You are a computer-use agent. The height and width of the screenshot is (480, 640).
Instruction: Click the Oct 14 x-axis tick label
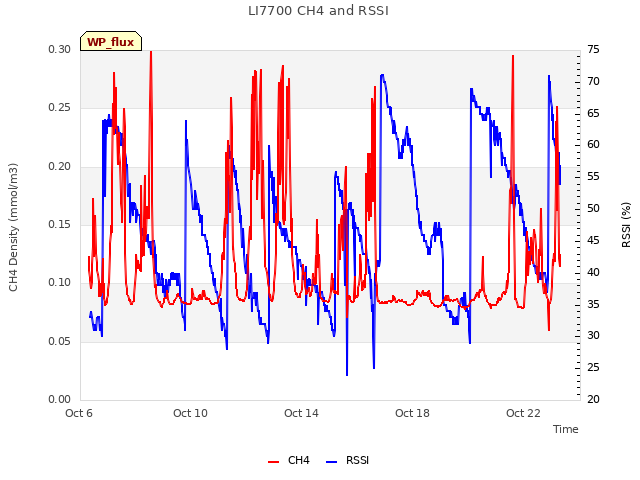(x=301, y=413)
